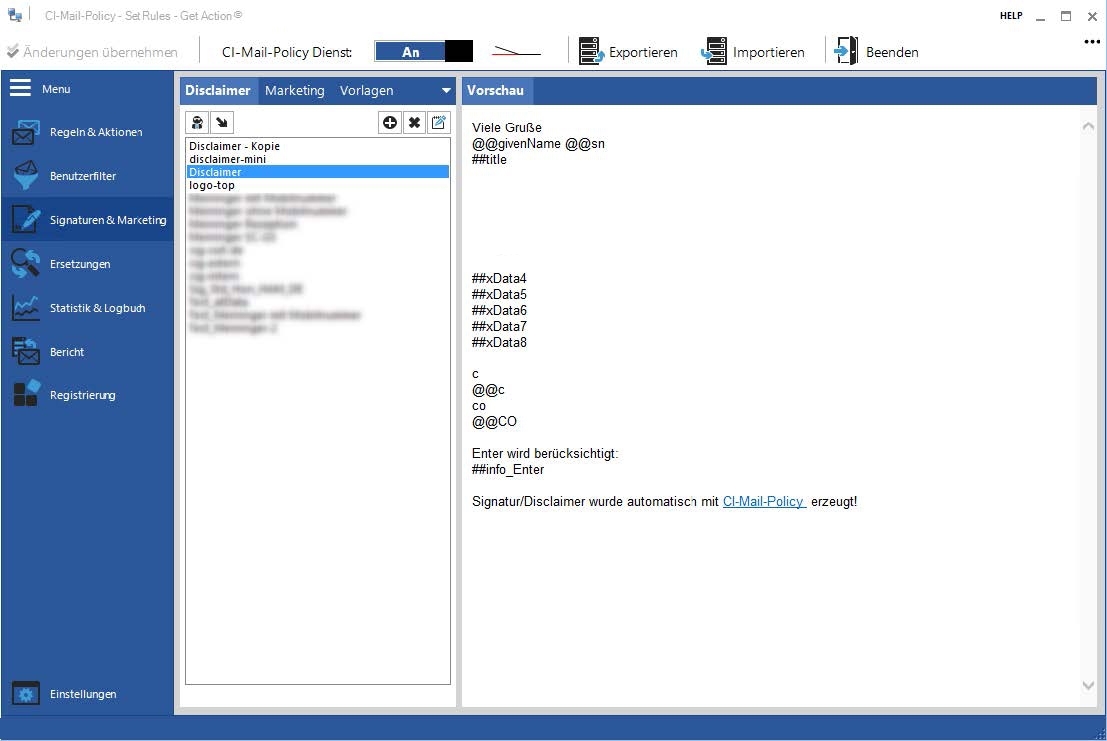1107x741 pixels.
Task: Click the app icon in the title bar
Action: coord(14,15)
